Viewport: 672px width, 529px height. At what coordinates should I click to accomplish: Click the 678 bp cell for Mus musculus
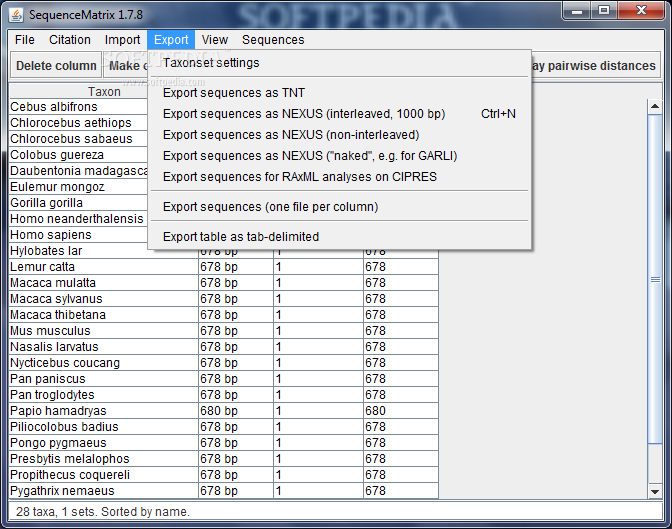236,331
